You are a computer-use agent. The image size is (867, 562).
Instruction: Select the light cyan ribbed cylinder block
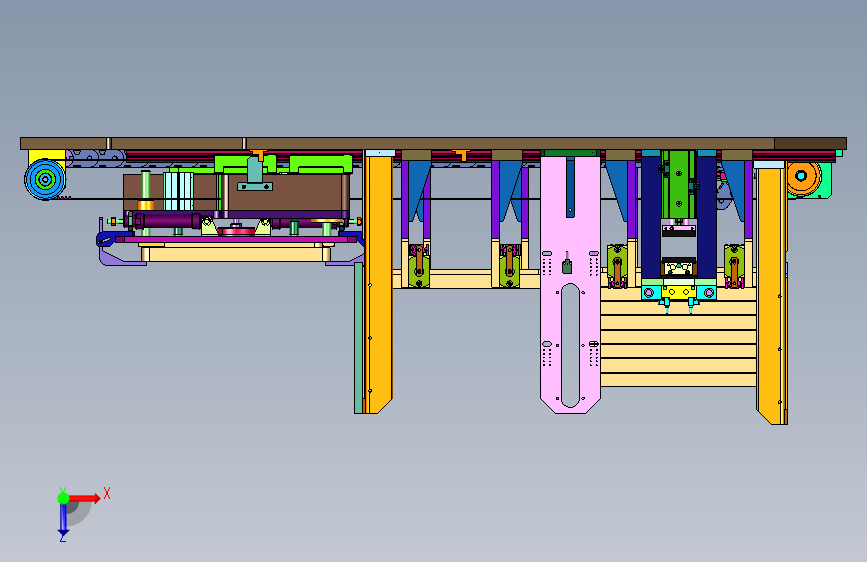click(178, 191)
